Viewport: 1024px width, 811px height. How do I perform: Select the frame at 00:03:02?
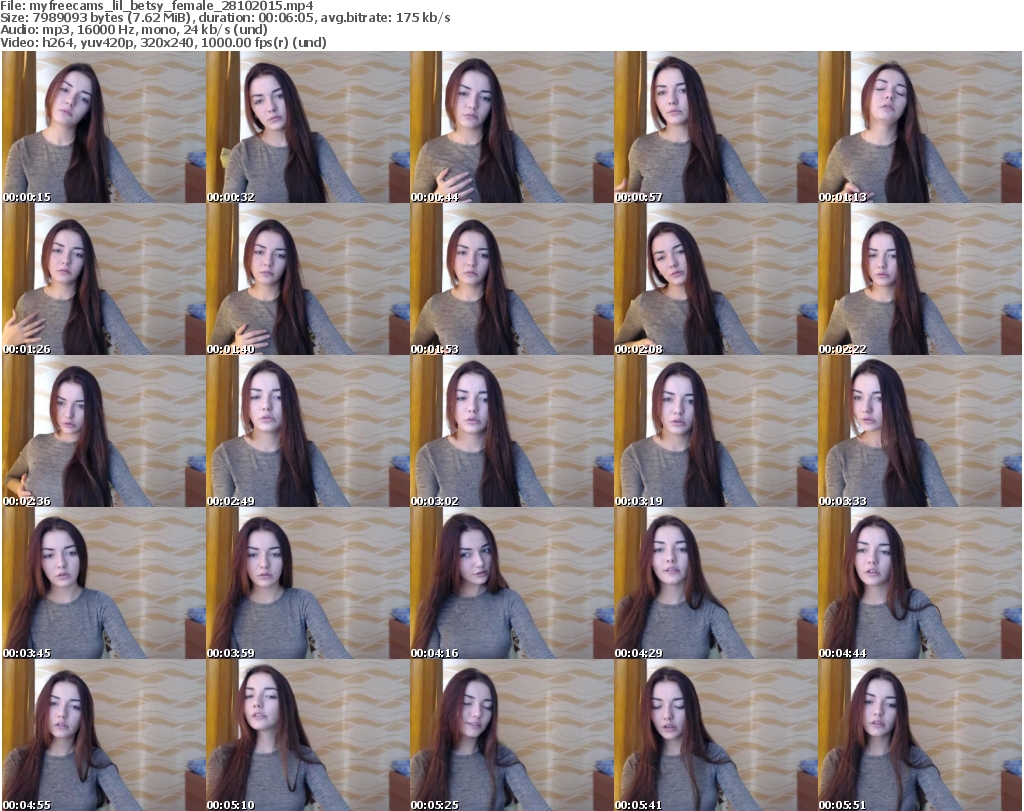(512, 431)
